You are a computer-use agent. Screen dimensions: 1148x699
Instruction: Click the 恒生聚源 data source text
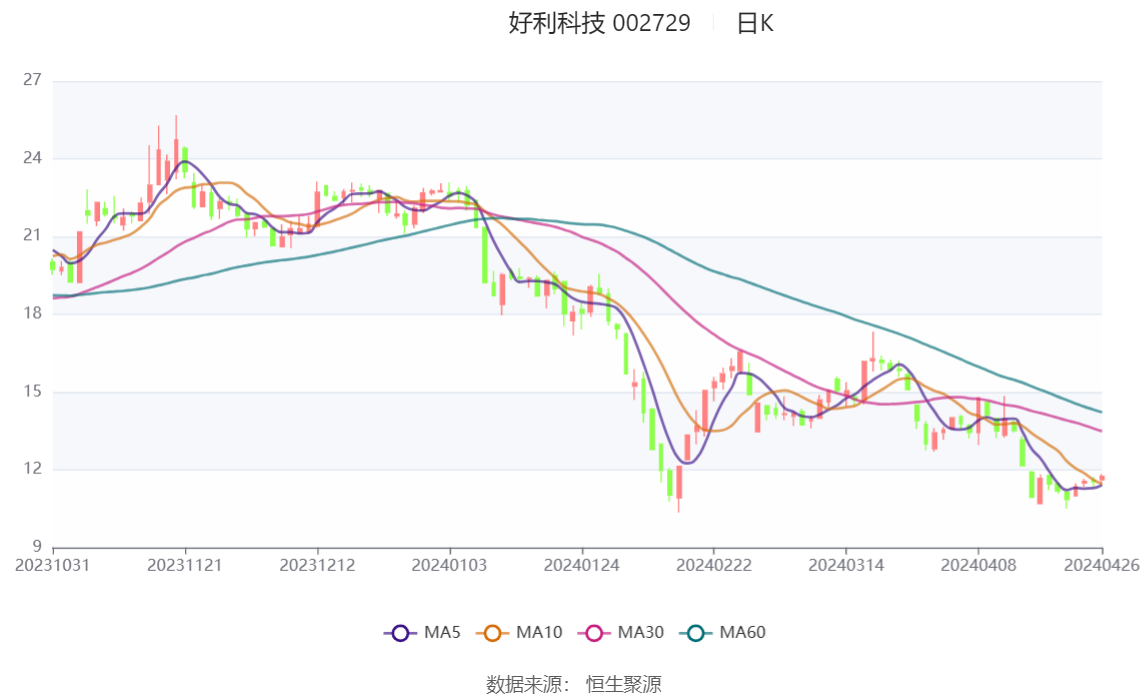click(x=623, y=684)
